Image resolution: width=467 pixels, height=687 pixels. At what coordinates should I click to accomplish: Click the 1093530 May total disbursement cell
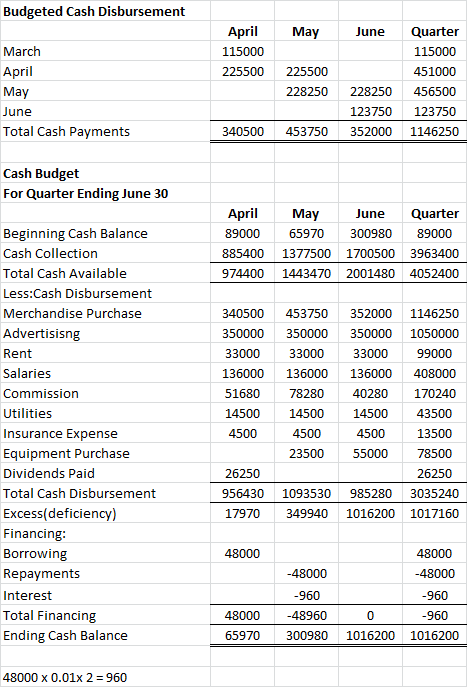click(x=306, y=493)
